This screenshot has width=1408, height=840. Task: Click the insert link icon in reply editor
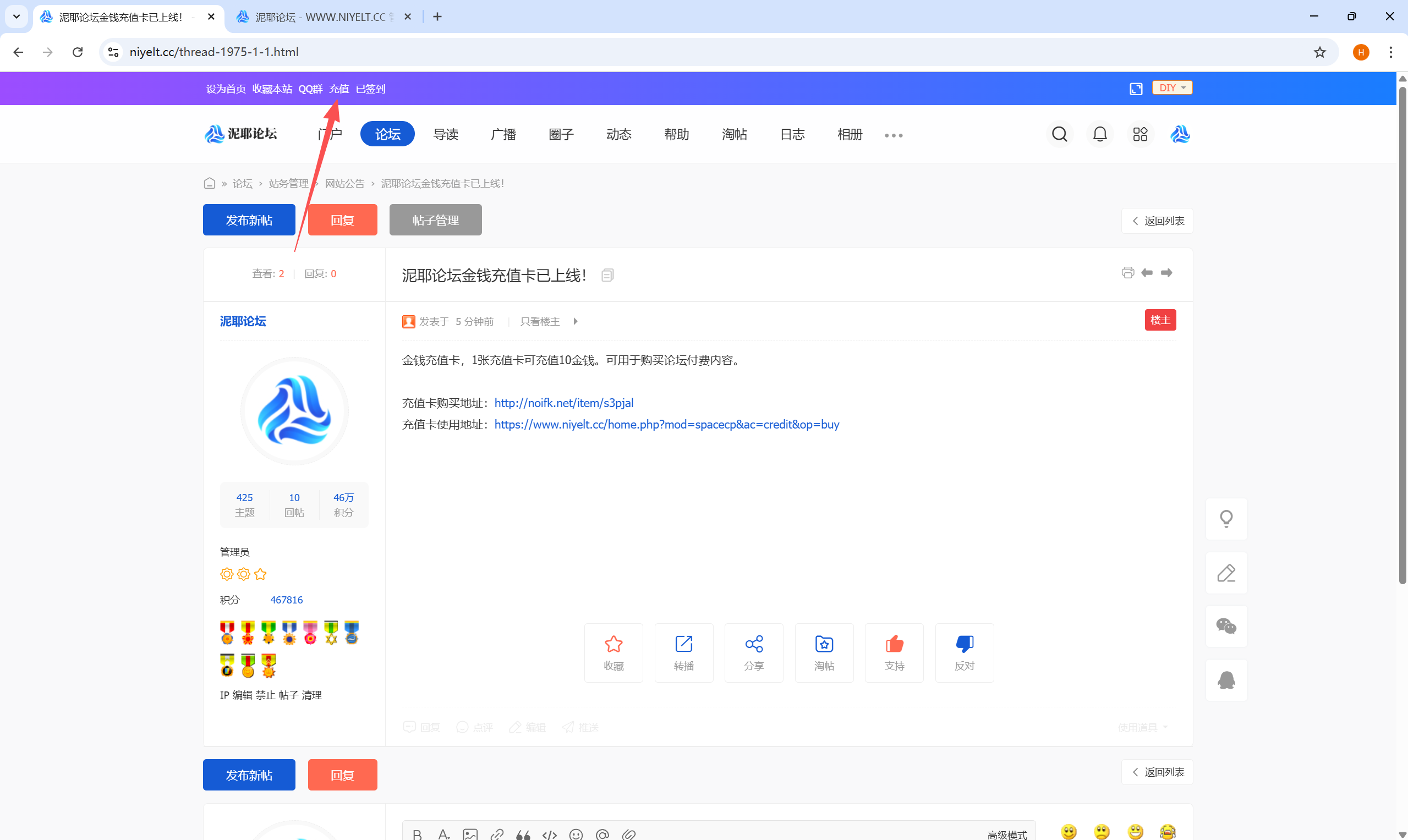pos(496,834)
